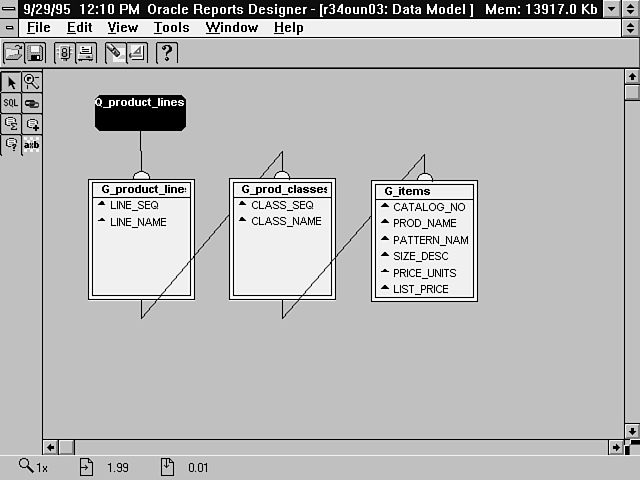
Task: Choose the Data Link chain tool
Action: point(32,103)
